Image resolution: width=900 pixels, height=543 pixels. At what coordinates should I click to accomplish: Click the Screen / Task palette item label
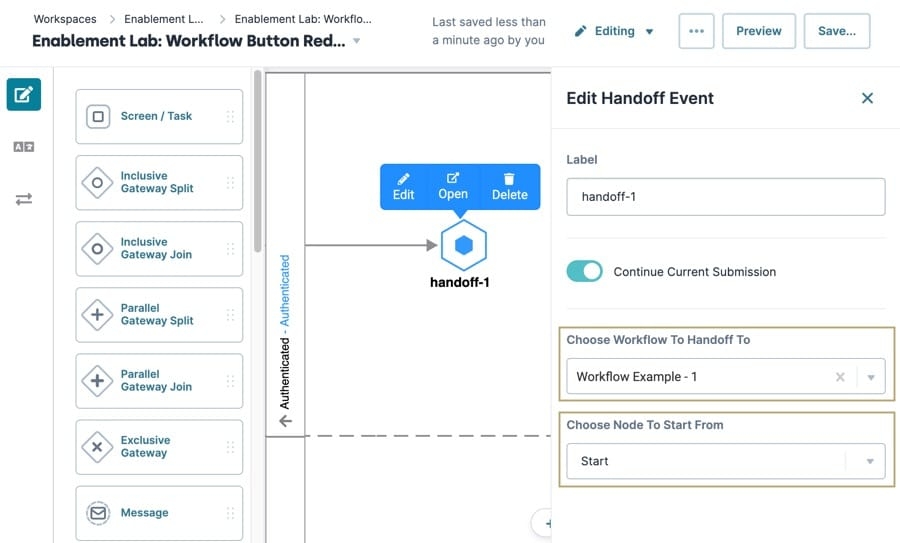coord(156,116)
